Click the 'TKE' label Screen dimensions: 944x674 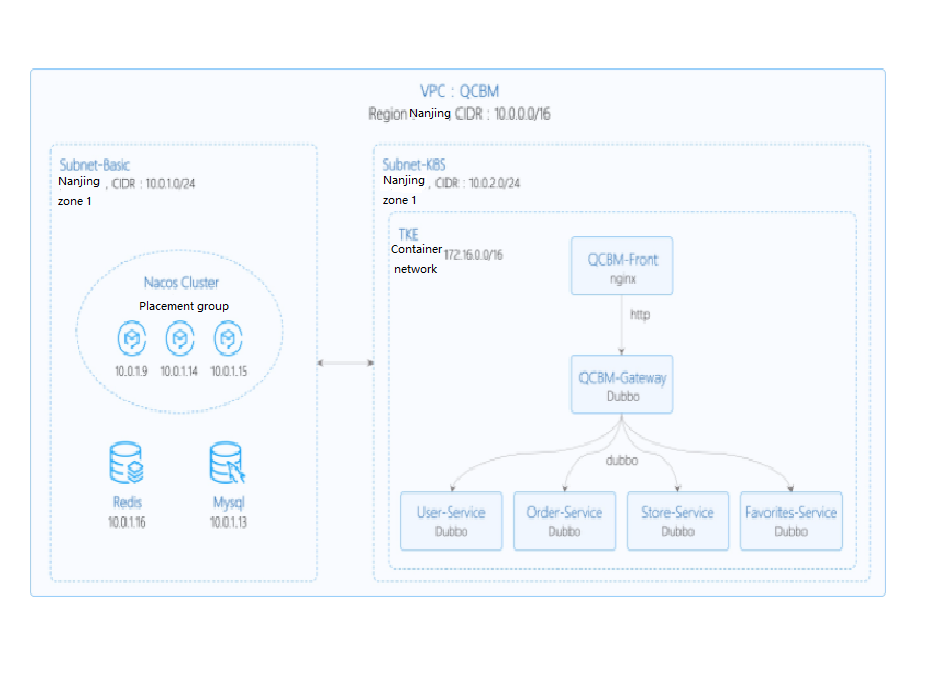click(x=408, y=235)
